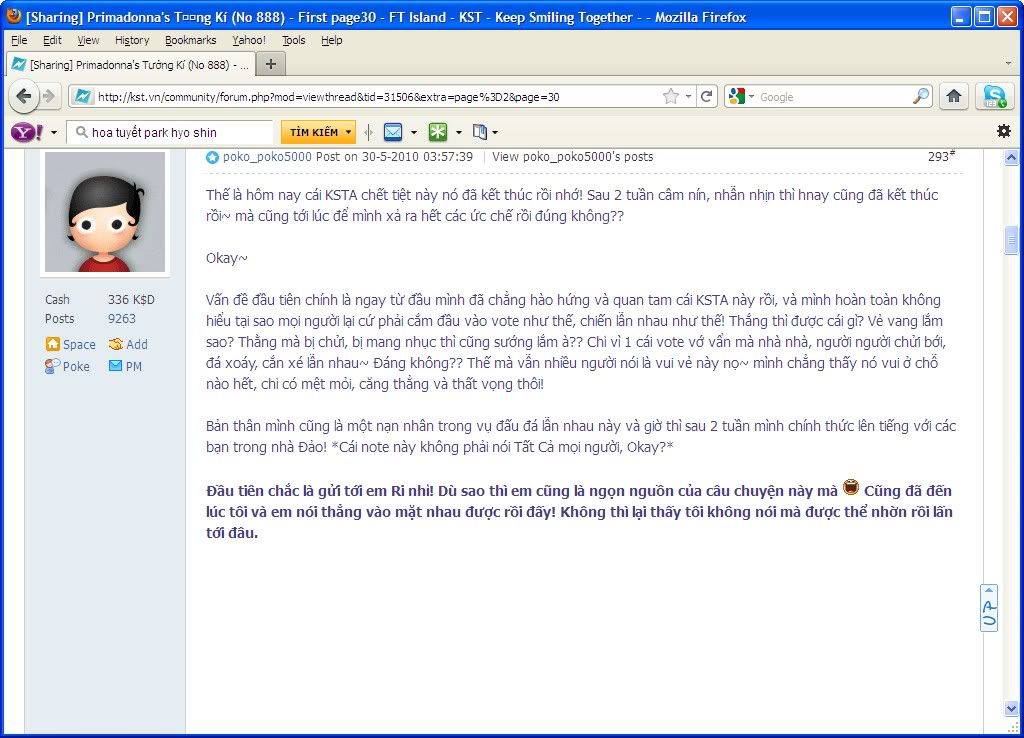The height and width of the screenshot is (738, 1024).
Task: Open poko_poko5000 profile name link
Action: pyautogui.click(x=267, y=157)
